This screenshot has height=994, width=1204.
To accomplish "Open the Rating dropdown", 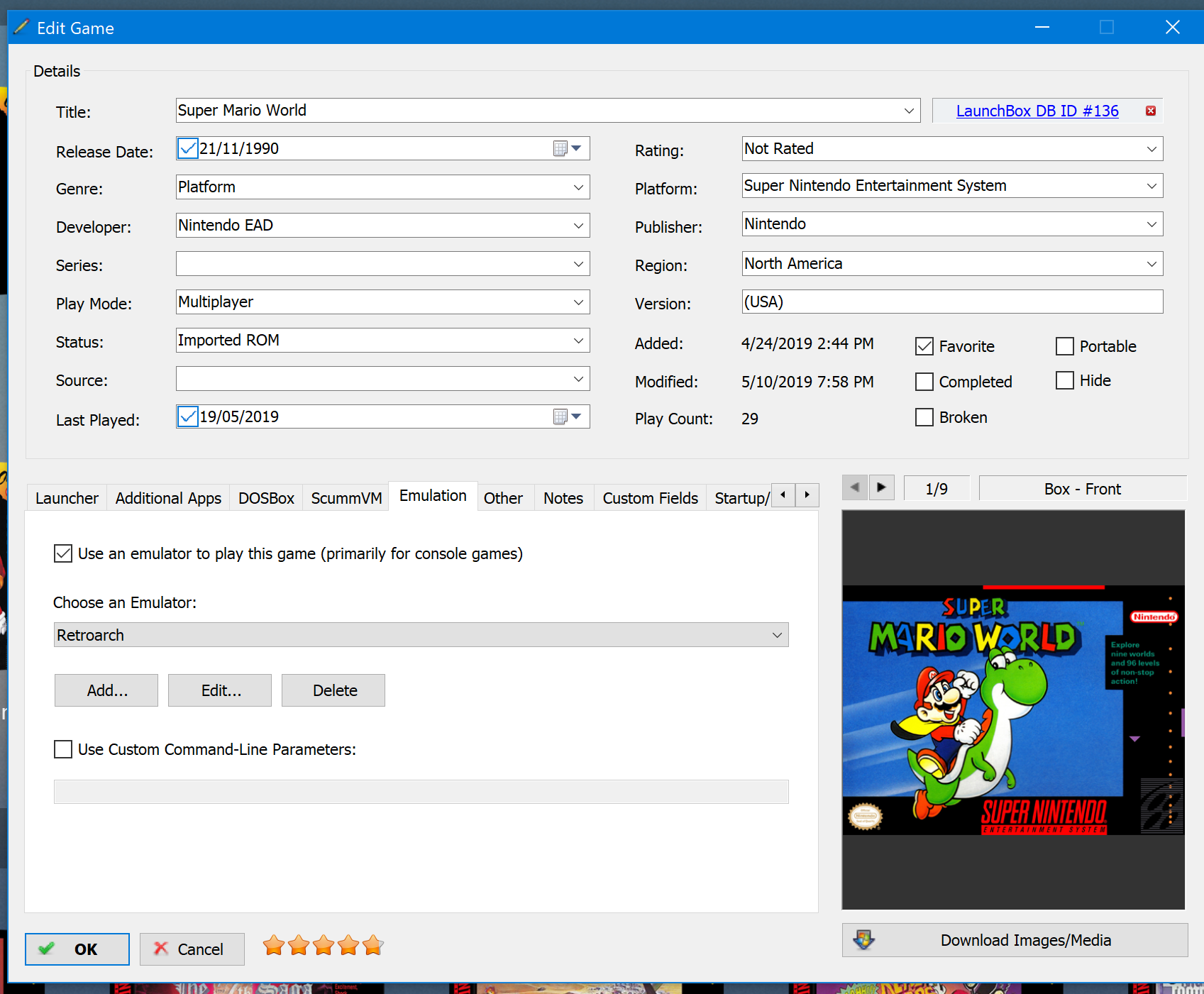I will [x=1151, y=149].
